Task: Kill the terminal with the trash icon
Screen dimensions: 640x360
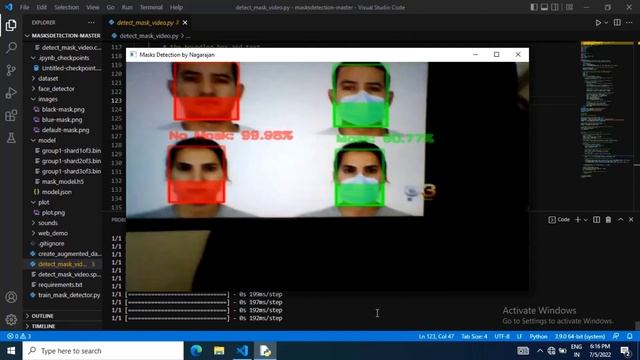Action: (608, 220)
